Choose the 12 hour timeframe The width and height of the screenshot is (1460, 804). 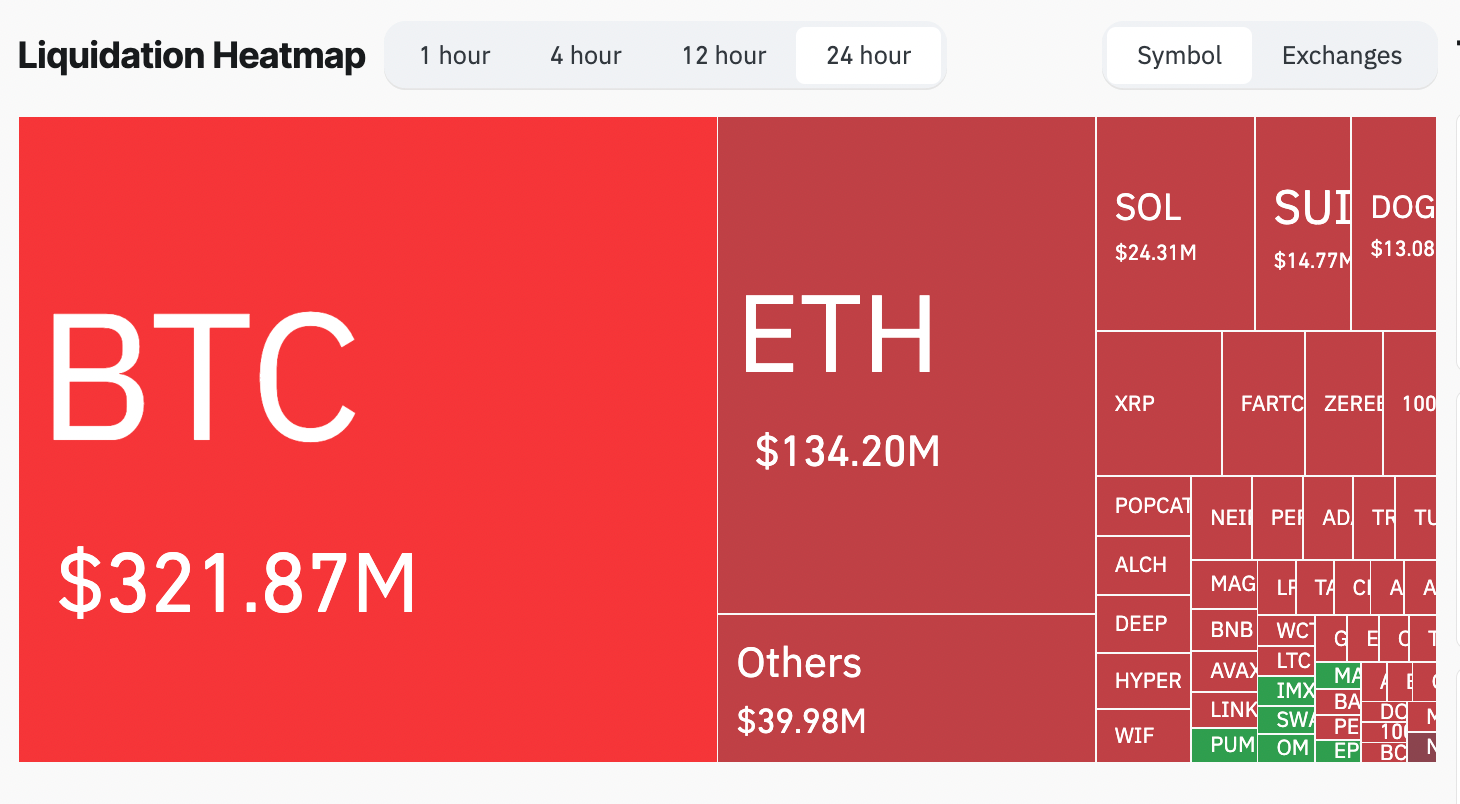point(724,55)
